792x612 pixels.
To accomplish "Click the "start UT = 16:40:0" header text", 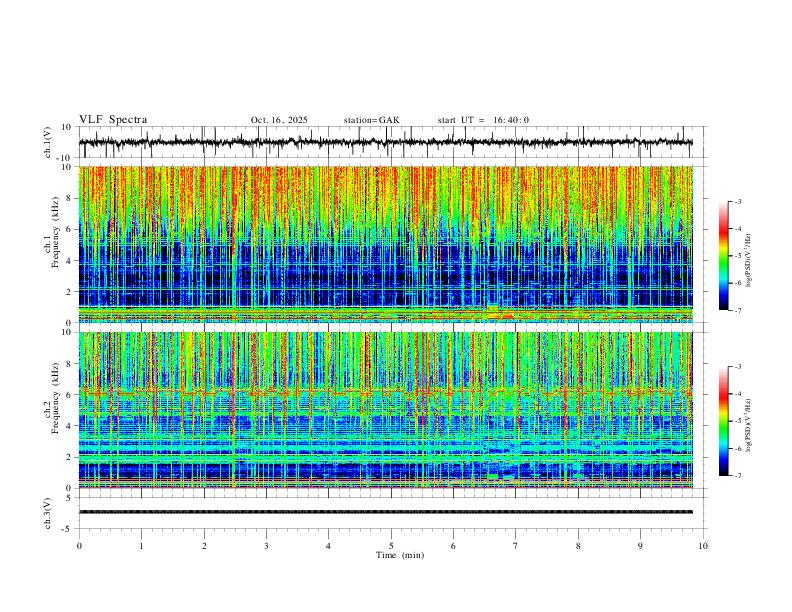I will (x=483, y=120).
